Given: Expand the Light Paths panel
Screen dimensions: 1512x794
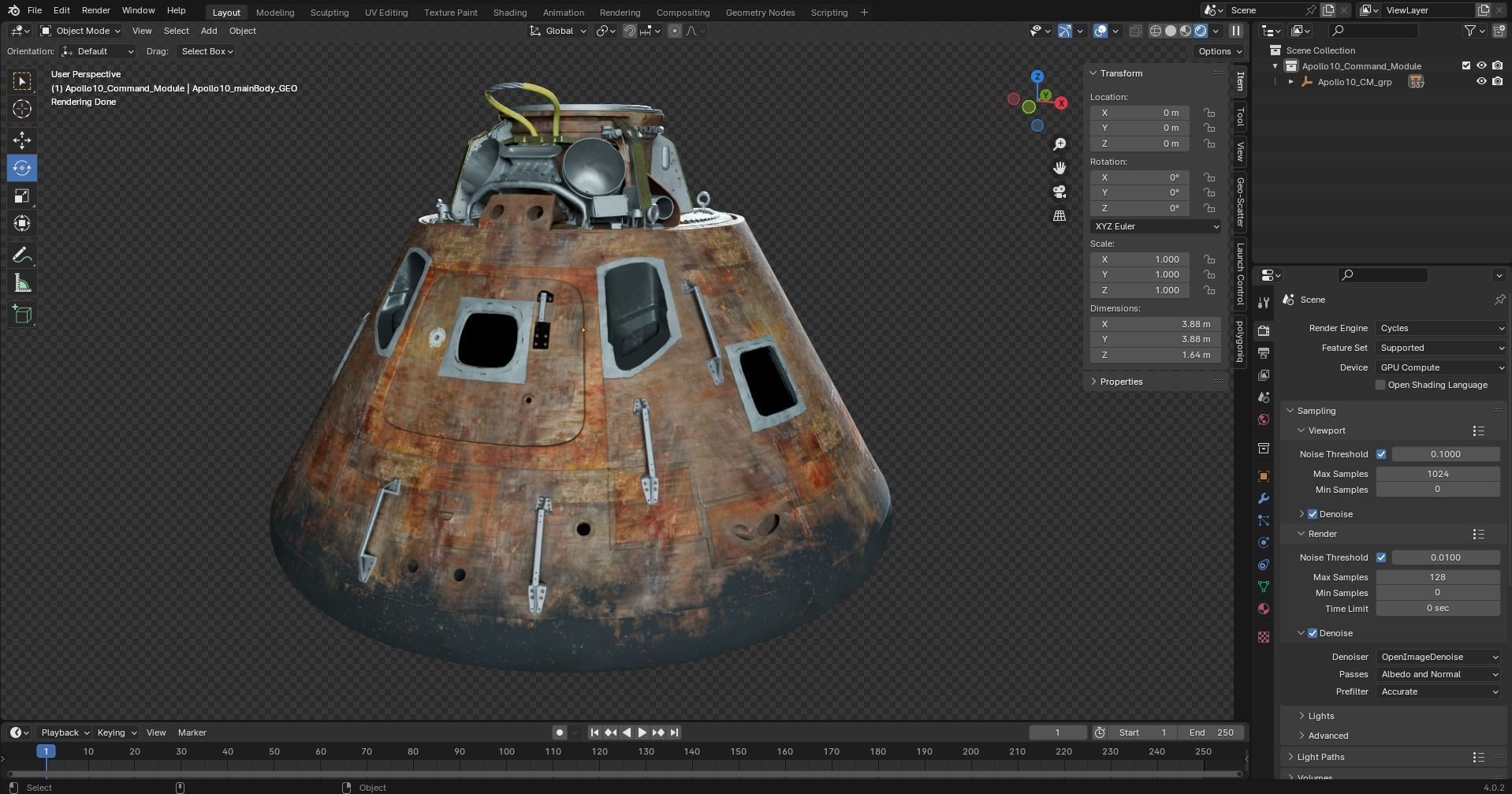Looking at the screenshot, I should 1320,757.
